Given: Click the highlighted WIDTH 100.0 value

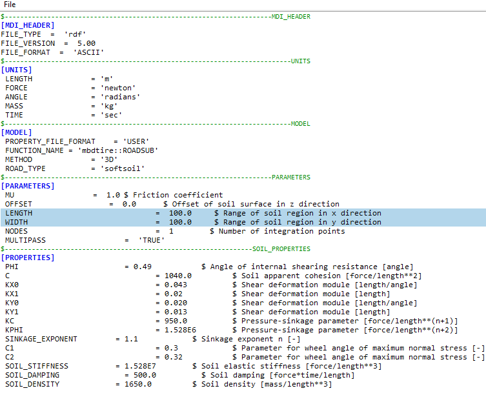Looking at the screenshot, I should (x=180, y=222).
